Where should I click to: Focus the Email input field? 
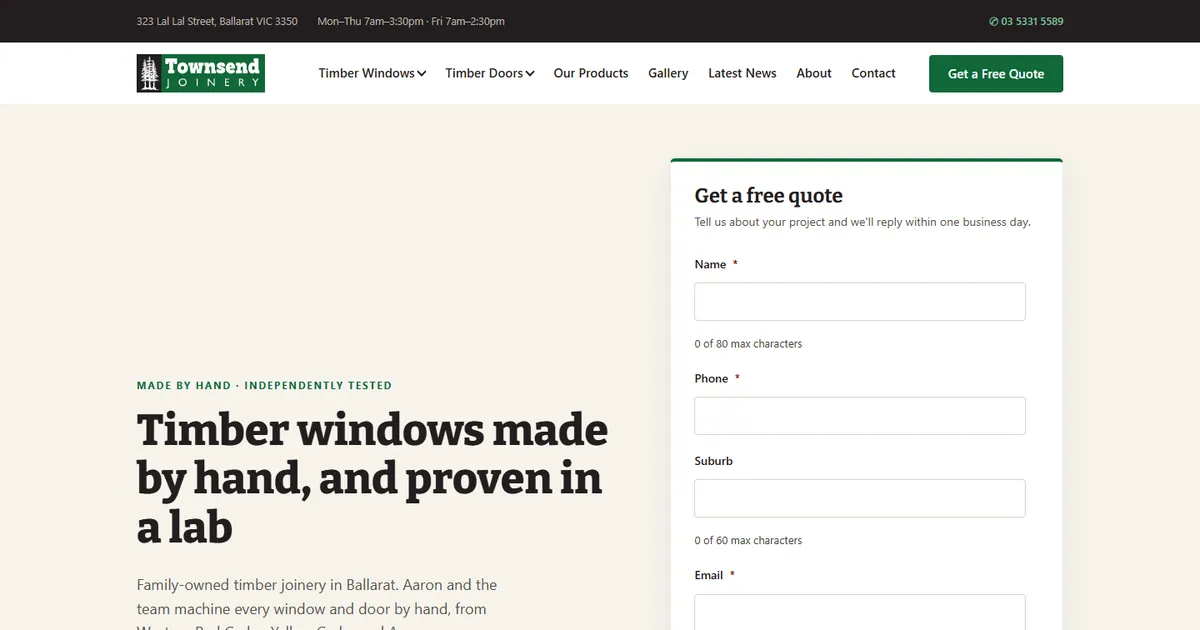point(860,612)
